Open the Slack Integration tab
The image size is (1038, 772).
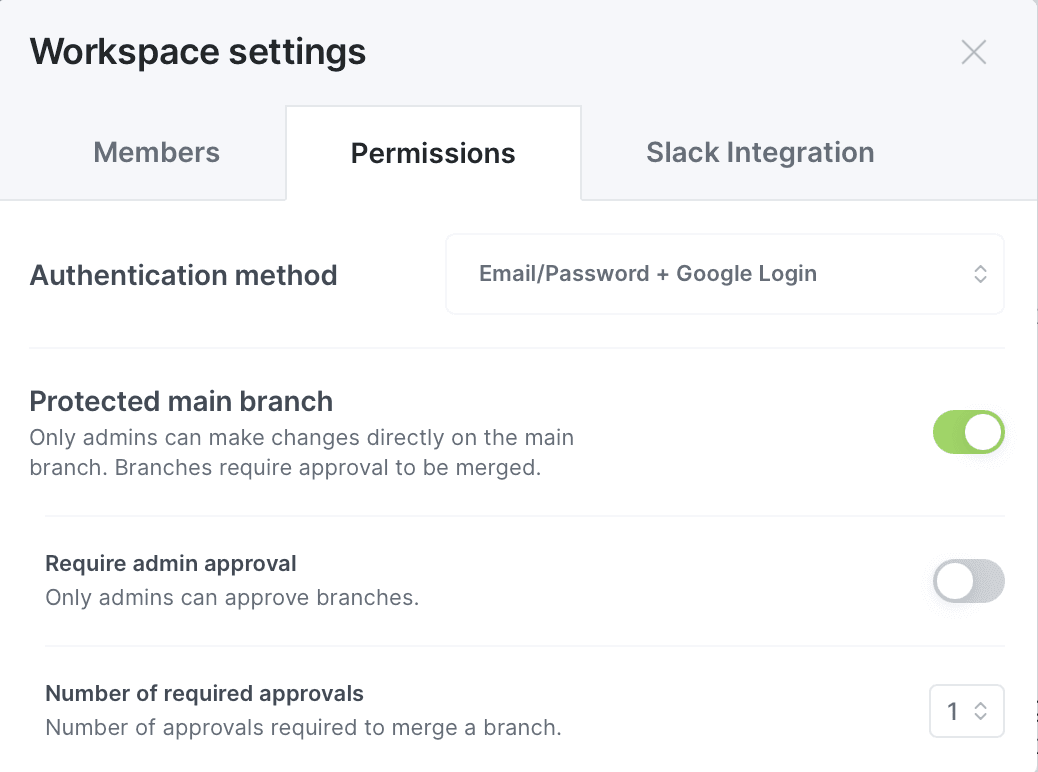point(760,153)
